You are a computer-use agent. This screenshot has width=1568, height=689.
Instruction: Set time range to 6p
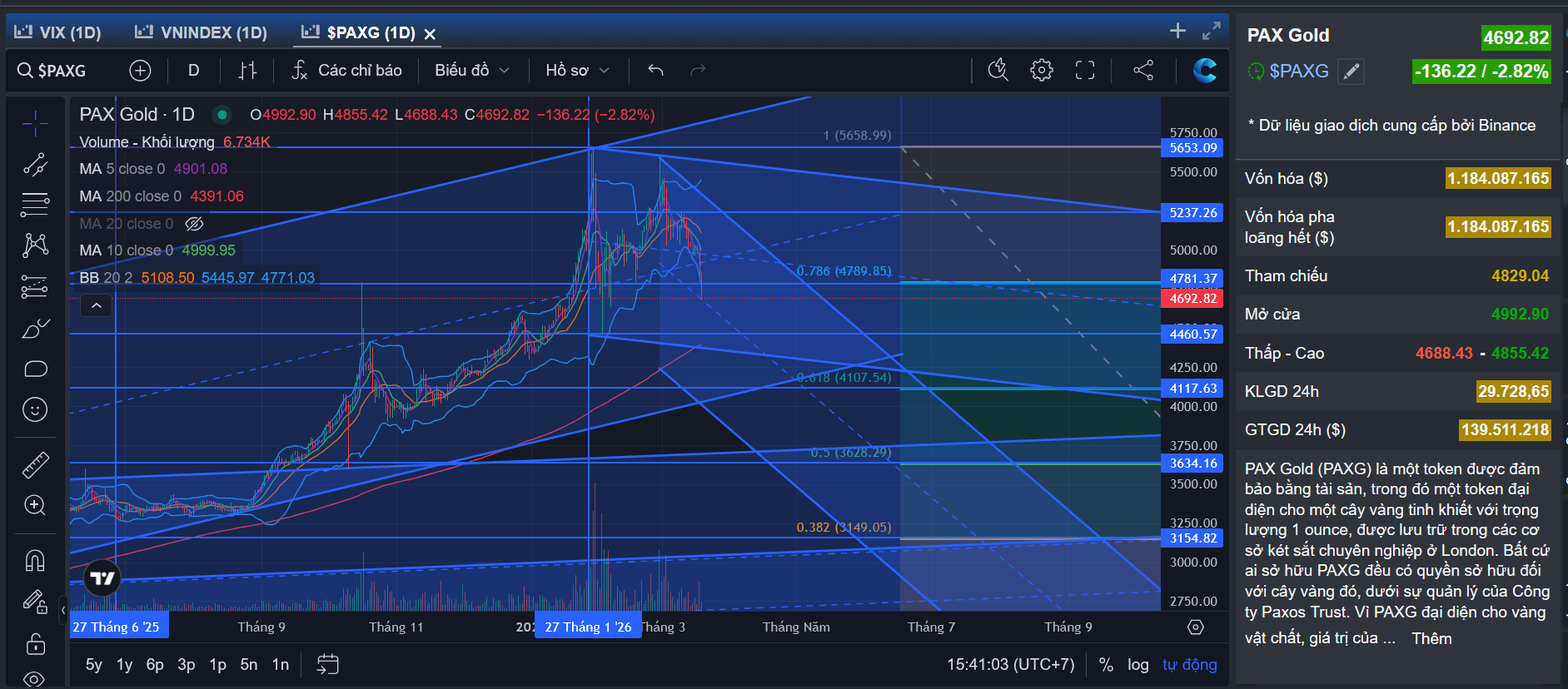click(155, 665)
